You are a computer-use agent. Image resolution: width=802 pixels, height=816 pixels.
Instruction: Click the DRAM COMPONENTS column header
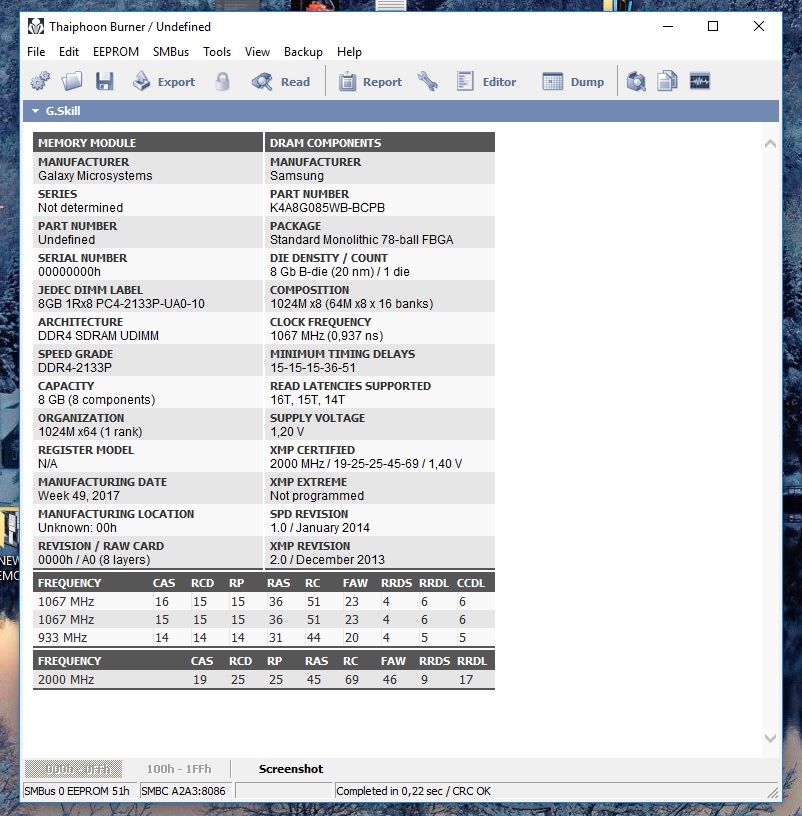pos(380,143)
